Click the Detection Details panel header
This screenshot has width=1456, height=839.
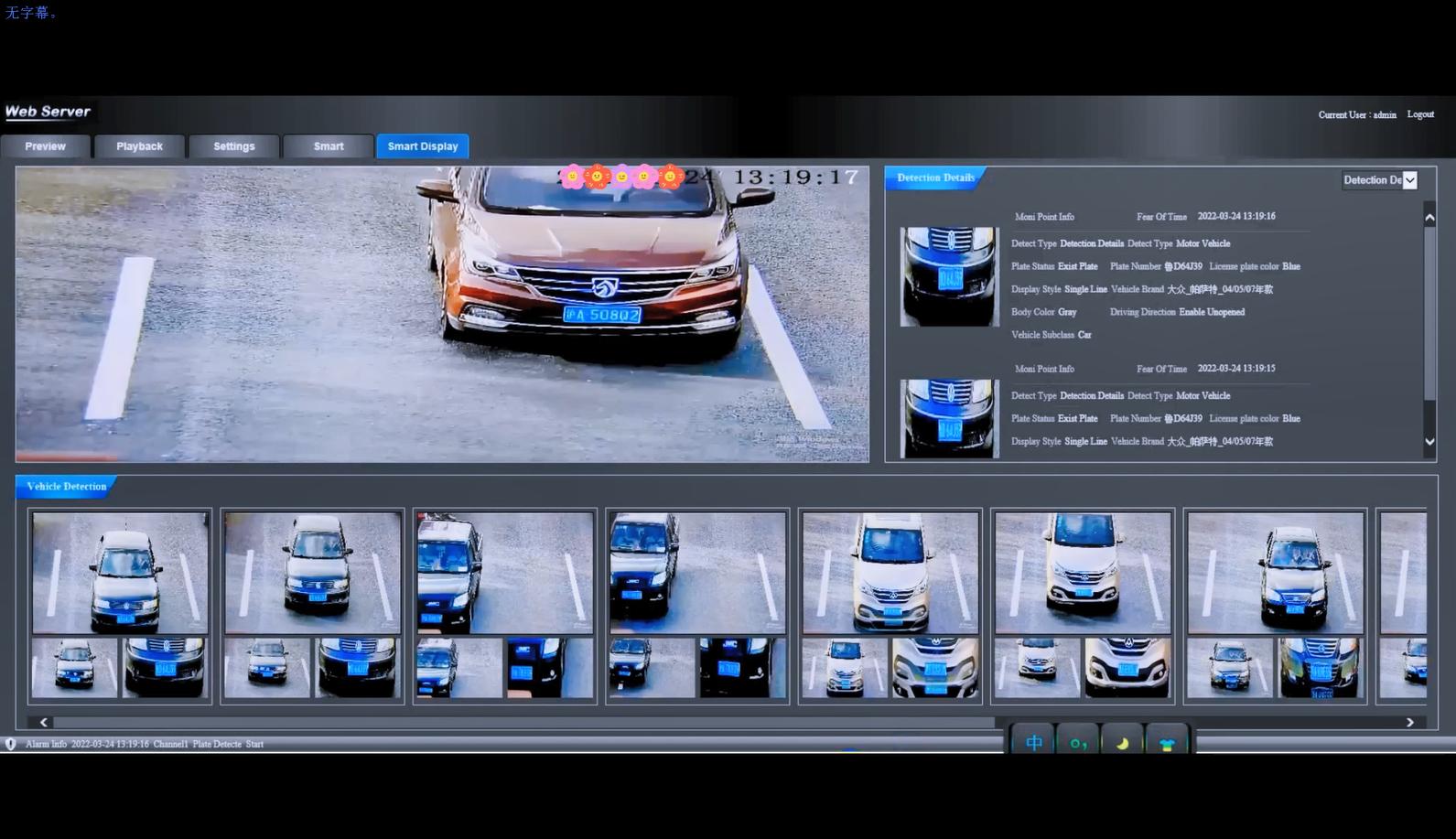[935, 177]
